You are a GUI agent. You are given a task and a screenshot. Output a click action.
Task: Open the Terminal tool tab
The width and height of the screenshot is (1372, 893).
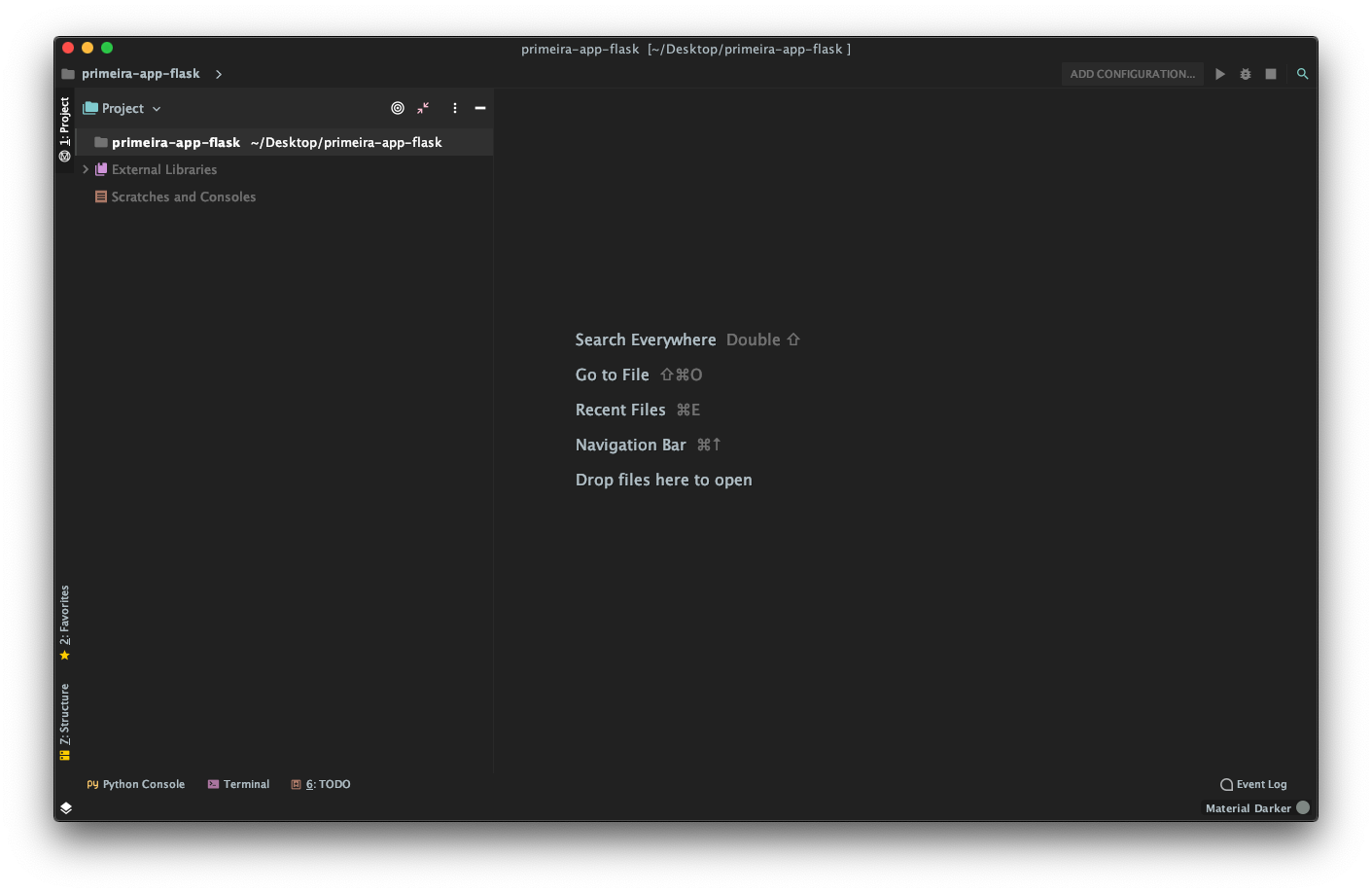click(238, 784)
